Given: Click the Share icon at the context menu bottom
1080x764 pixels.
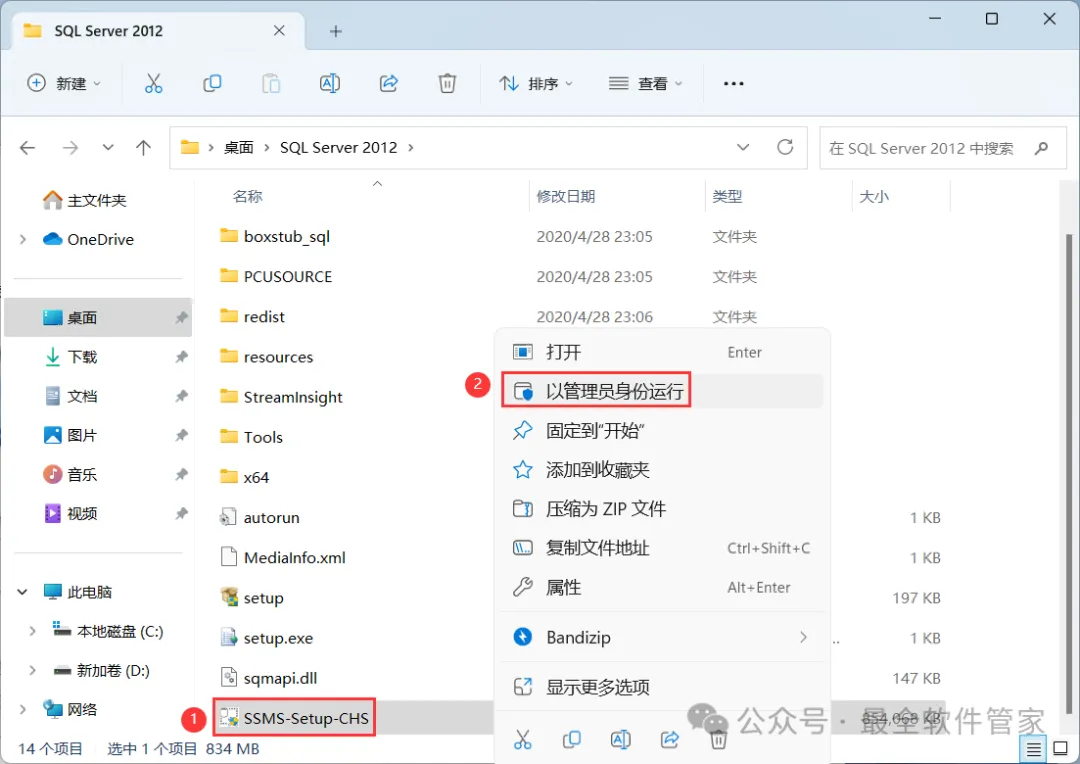Looking at the screenshot, I should tap(669, 740).
